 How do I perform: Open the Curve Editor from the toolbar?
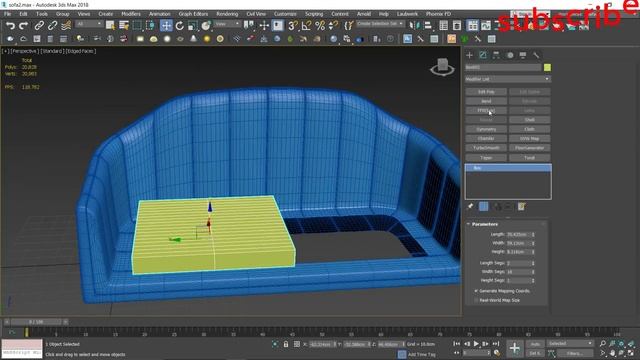tap(486, 26)
